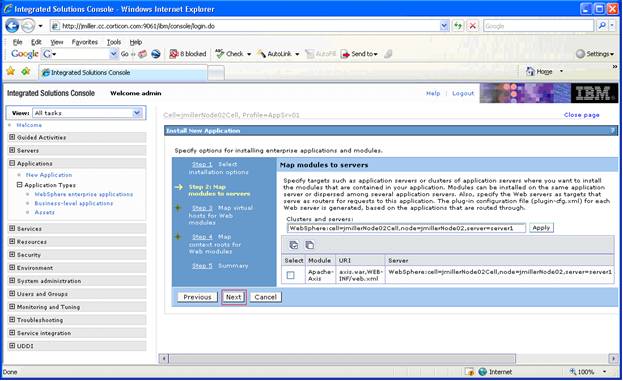The height and width of the screenshot is (381, 623).
Task: Expand Users and Groups section
Action: [x=12, y=294]
